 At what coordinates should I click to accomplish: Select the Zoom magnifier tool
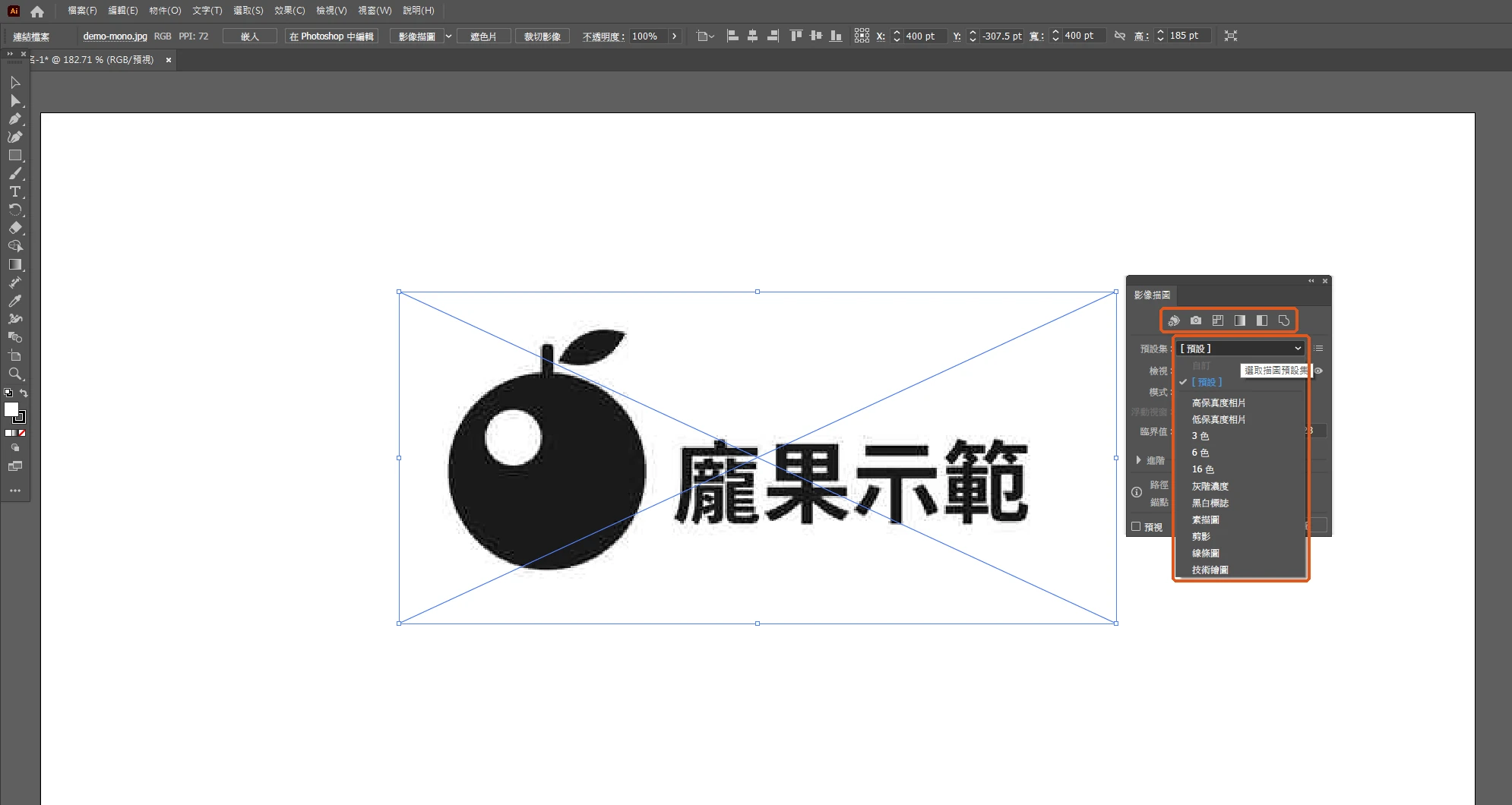point(14,374)
